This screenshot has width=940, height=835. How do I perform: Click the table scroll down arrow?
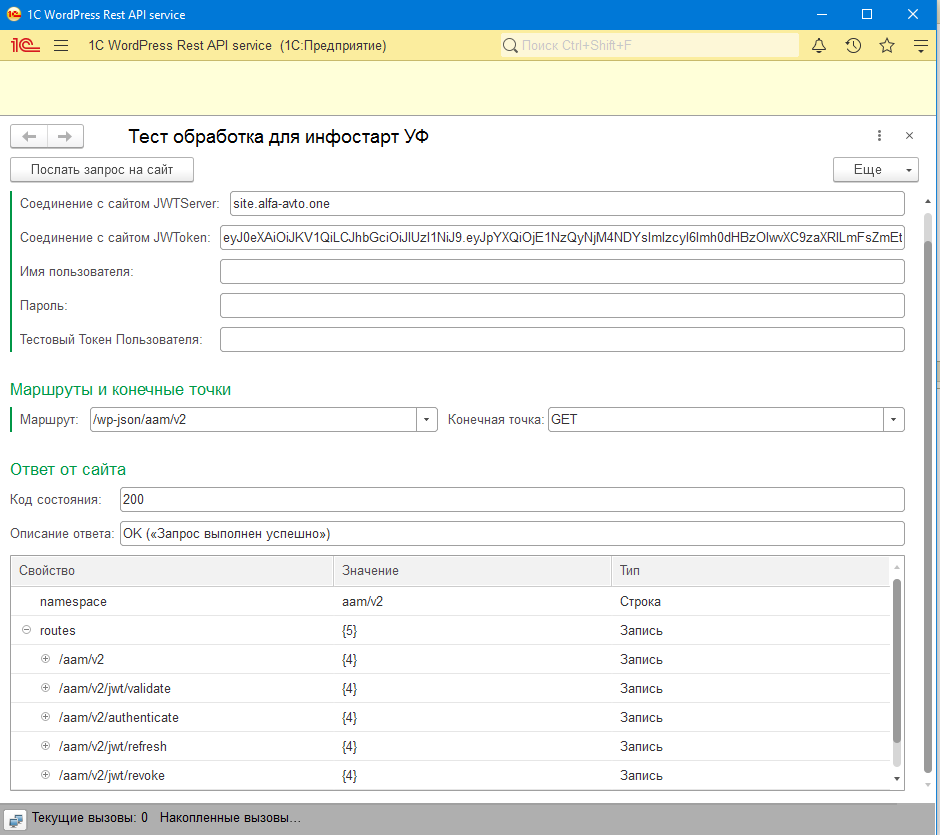[x=897, y=779]
